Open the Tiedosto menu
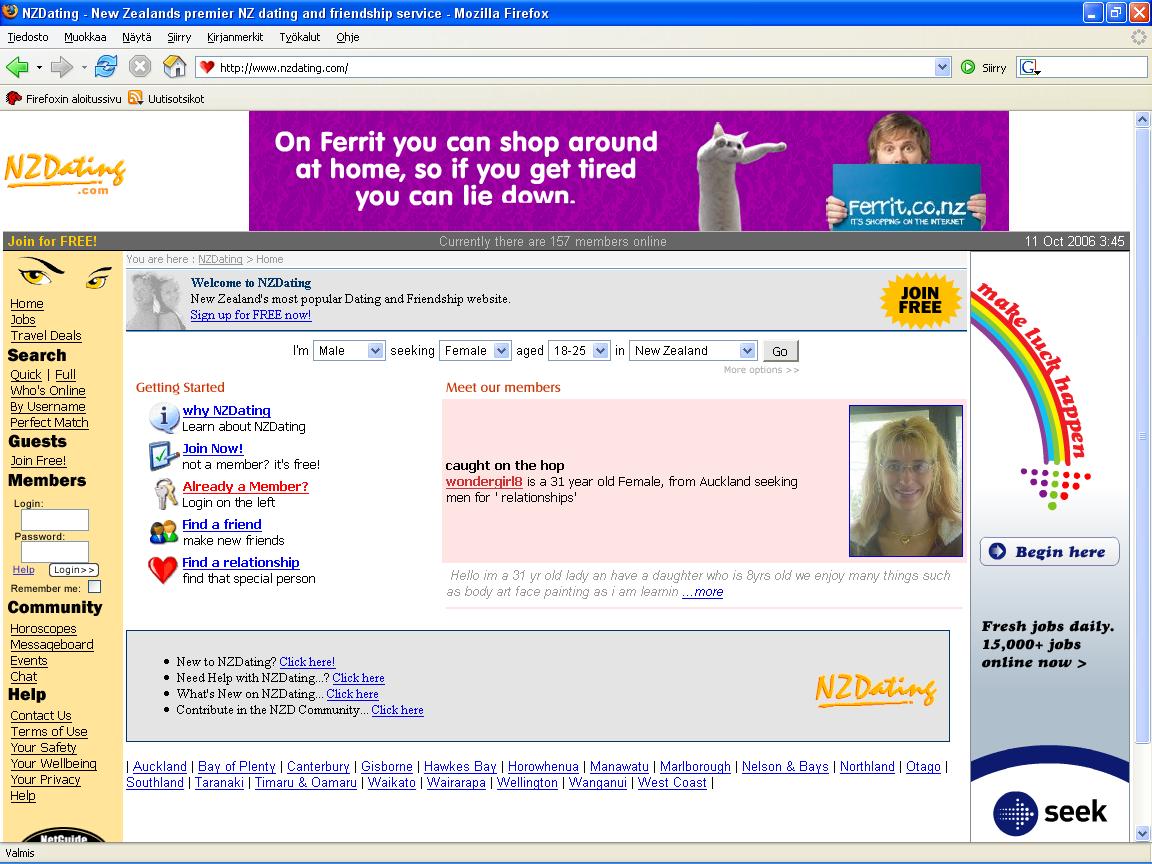 pyautogui.click(x=28, y=37)
